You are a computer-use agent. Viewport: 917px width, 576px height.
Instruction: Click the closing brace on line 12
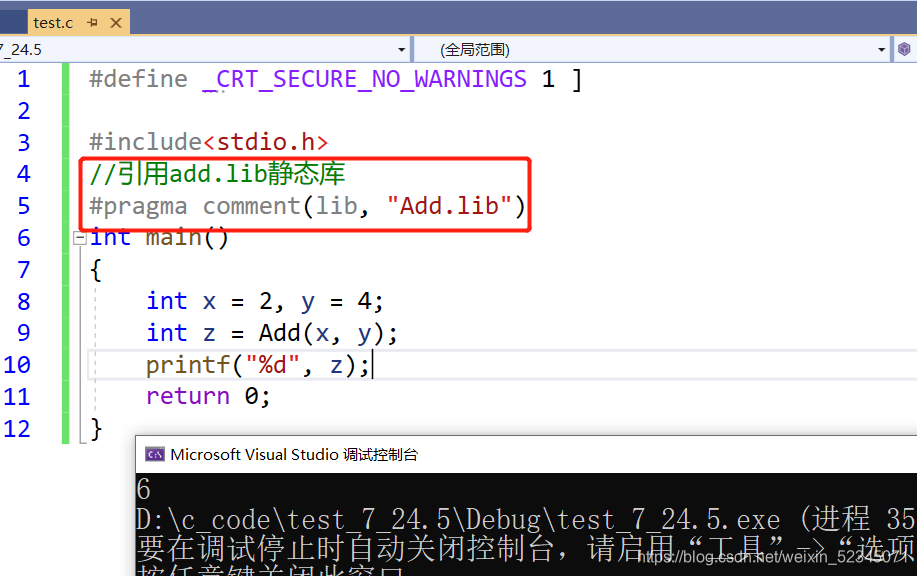(96, 429)
